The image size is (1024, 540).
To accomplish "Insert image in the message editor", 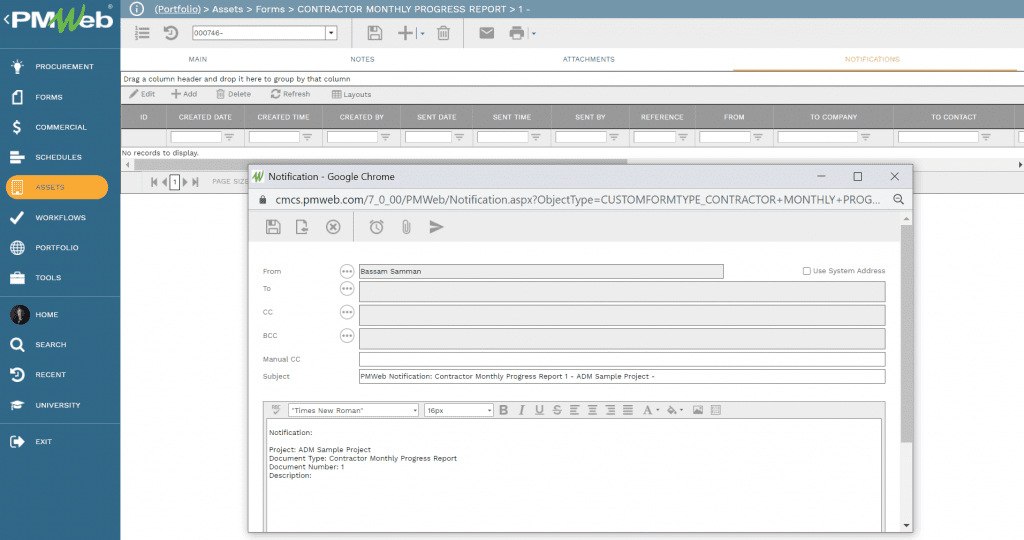I will click(697, 410).
